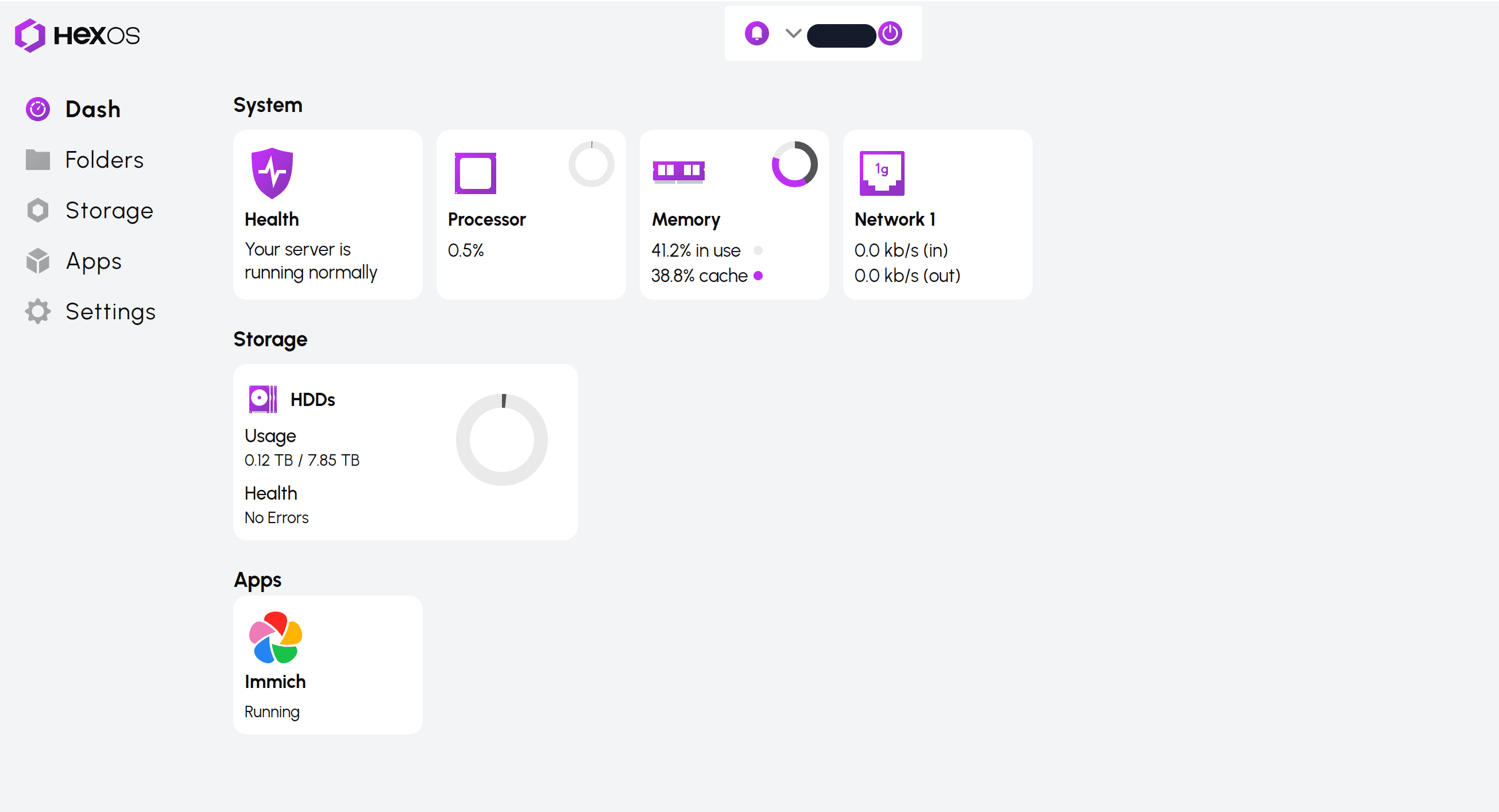Click the redacted username pill
This screenshot has width=1499, height=812.
(841, 35)
